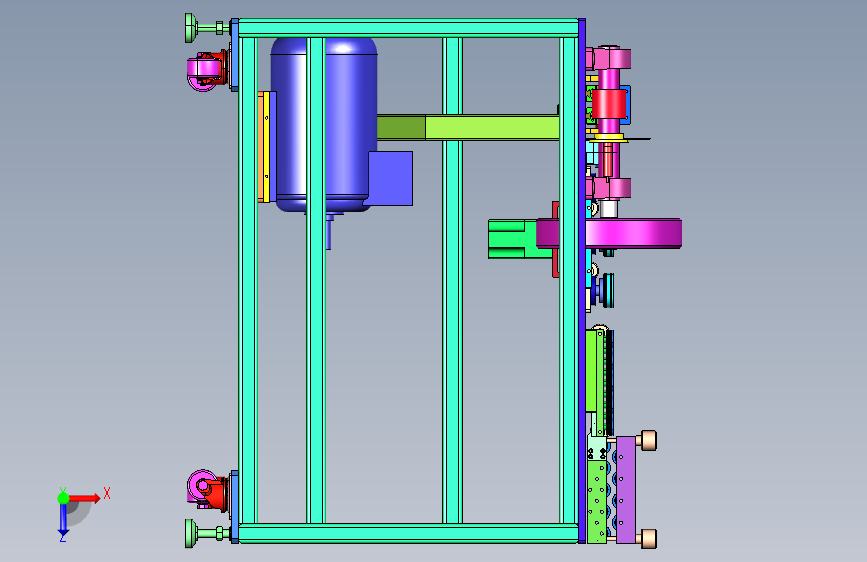Select the green perforated plate at bottom right

(x=597, y=502)
